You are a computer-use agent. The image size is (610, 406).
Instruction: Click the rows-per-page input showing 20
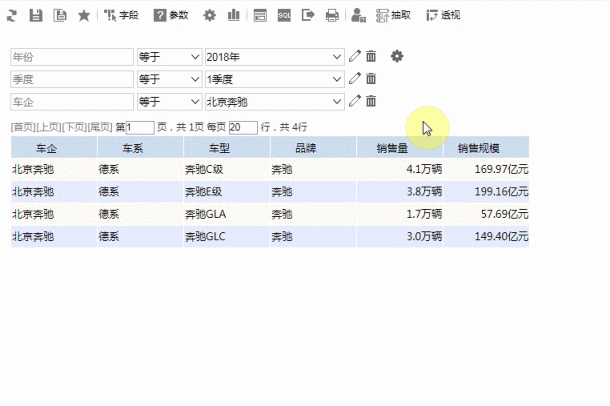pos(243,128)
